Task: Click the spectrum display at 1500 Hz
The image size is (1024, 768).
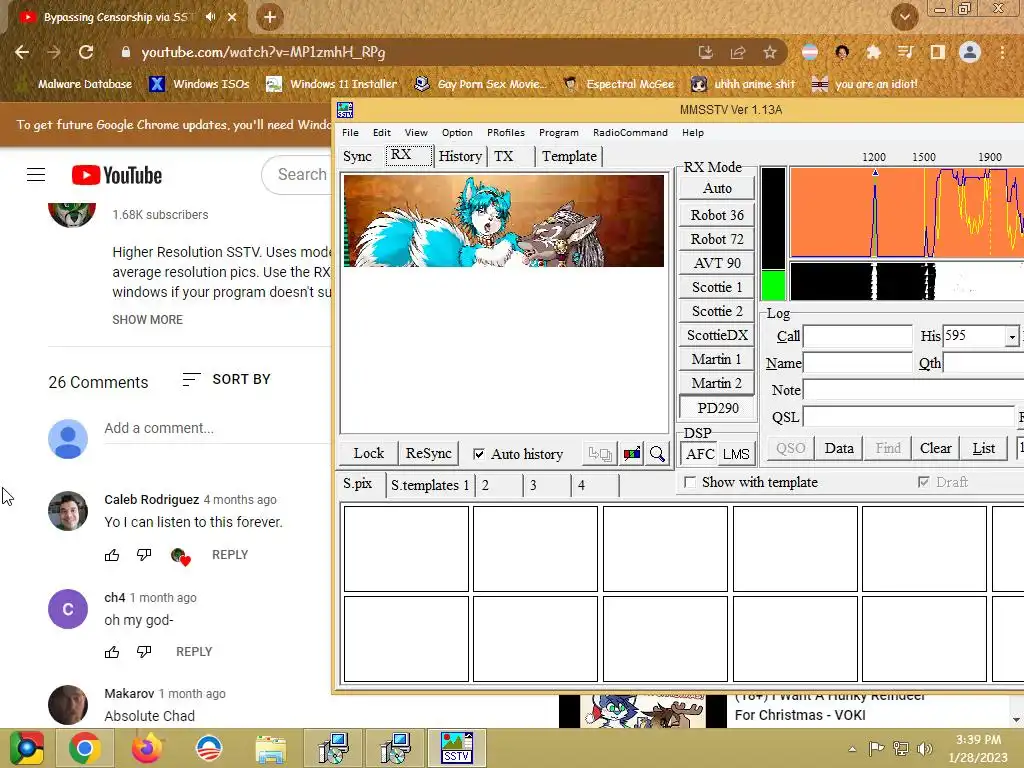Action: coord(924,212)
